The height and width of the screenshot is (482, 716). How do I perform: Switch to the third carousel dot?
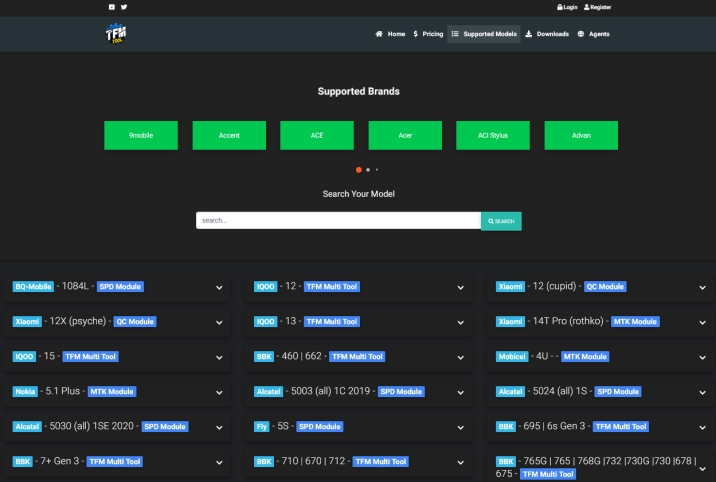coord(377,170)
